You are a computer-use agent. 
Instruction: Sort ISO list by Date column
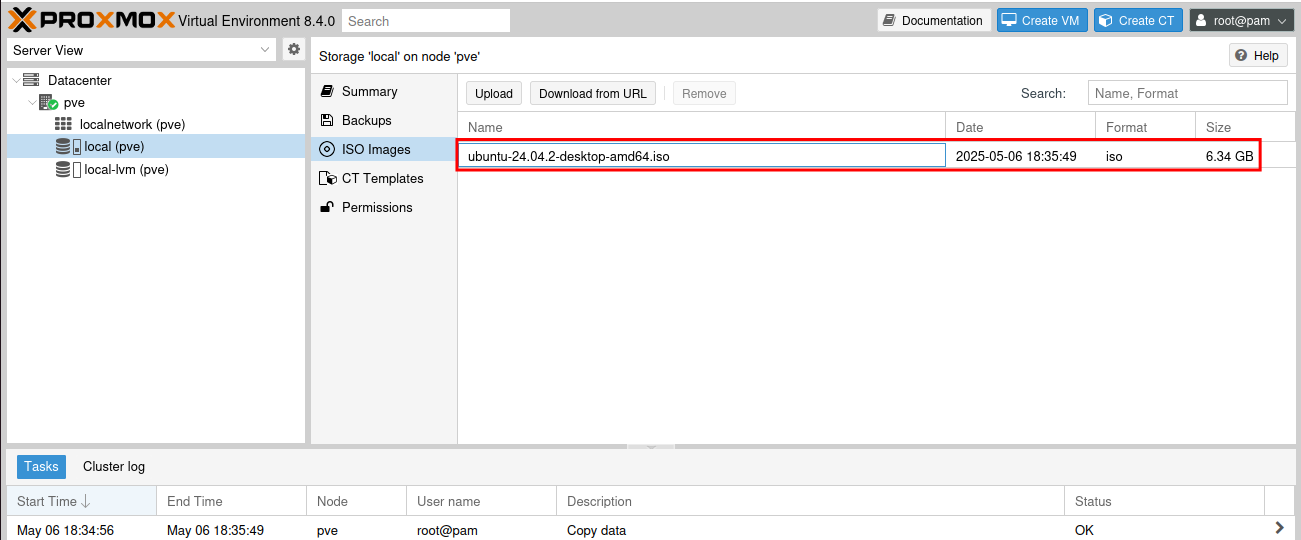(x=1021, y=127)
